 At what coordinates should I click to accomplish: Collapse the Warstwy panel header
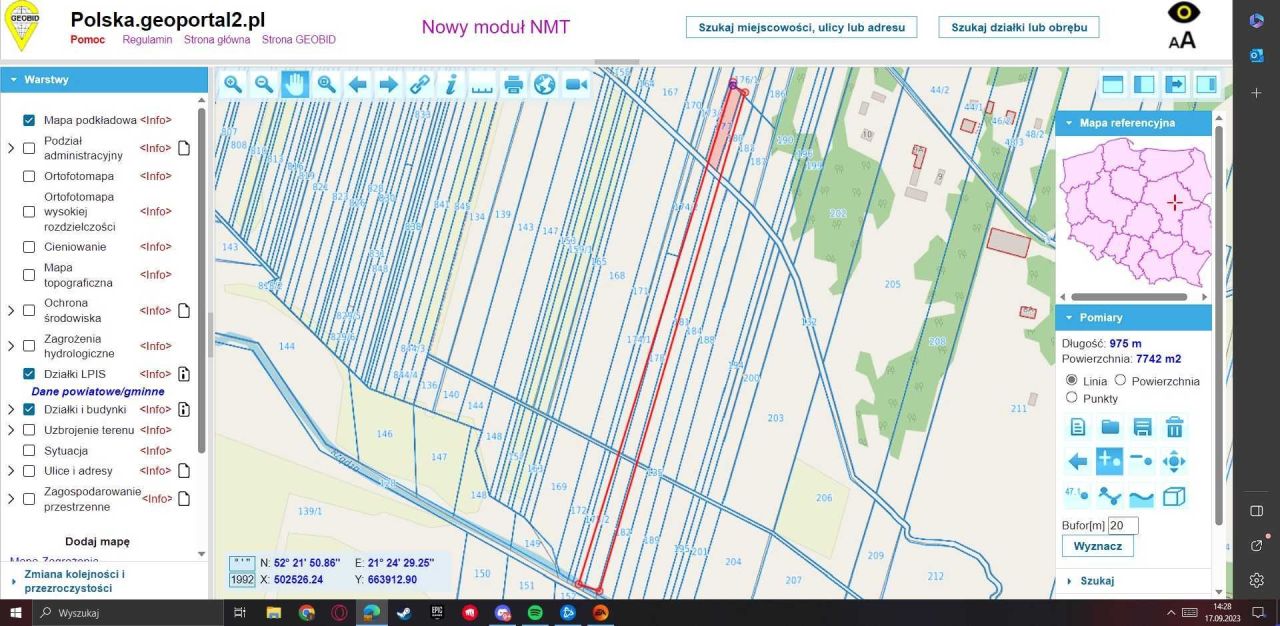tap(46, 79)
